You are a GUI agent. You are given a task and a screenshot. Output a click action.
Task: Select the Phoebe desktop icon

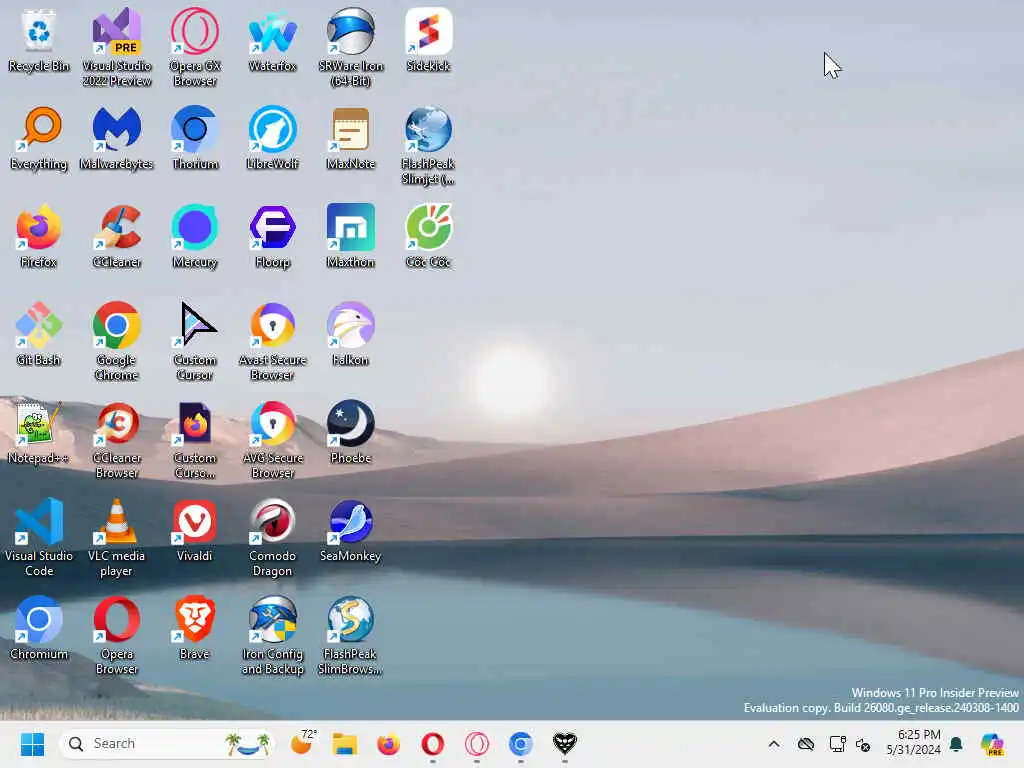351,432
